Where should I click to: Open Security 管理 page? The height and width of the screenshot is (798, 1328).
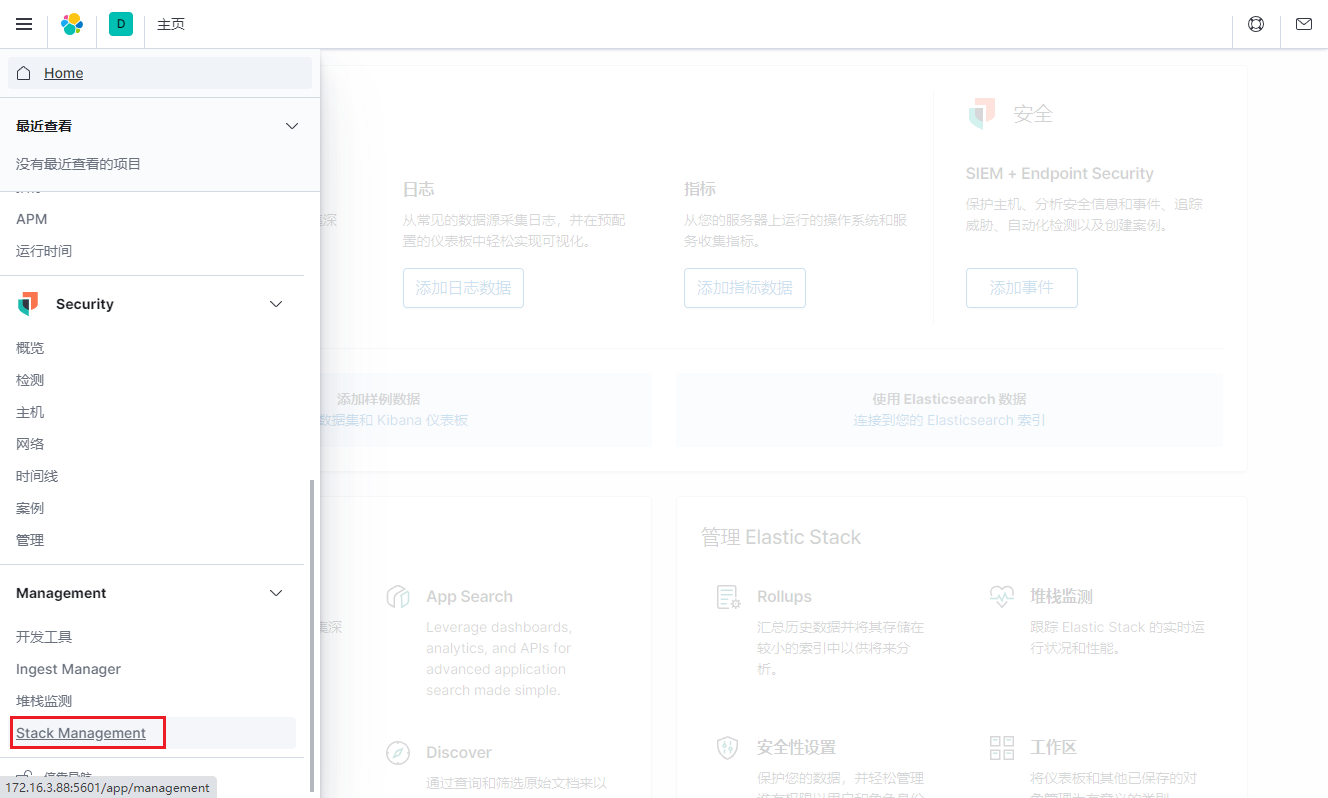click(30, 540)
